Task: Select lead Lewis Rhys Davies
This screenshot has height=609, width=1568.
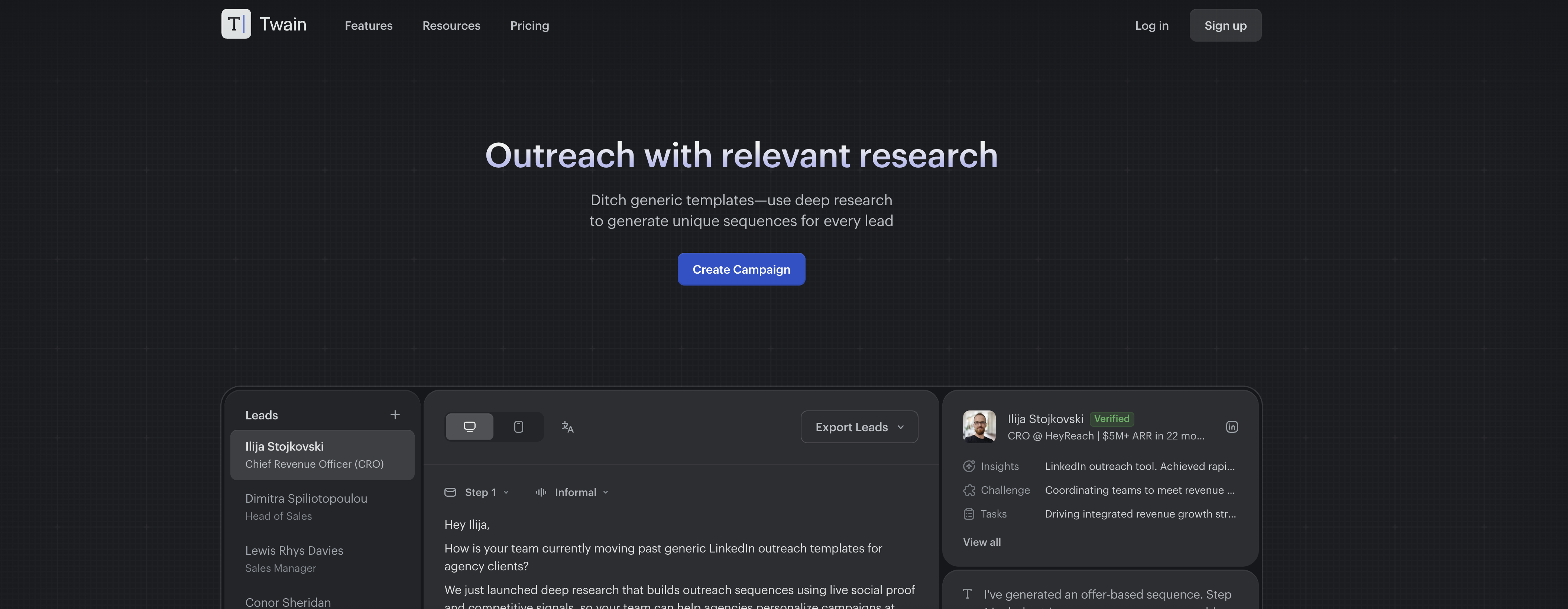Action: pos(294,550)
